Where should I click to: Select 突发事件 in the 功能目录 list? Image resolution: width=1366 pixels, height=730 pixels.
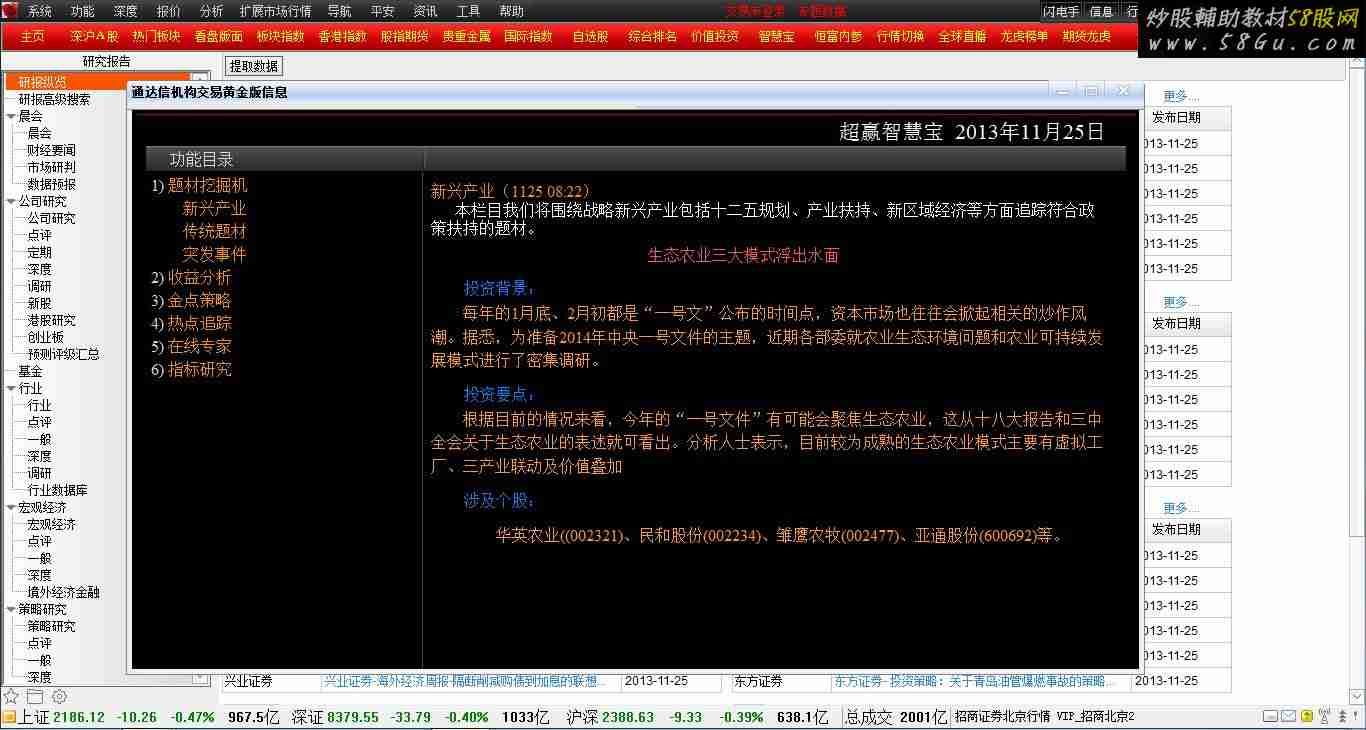(x=214, y=255)
